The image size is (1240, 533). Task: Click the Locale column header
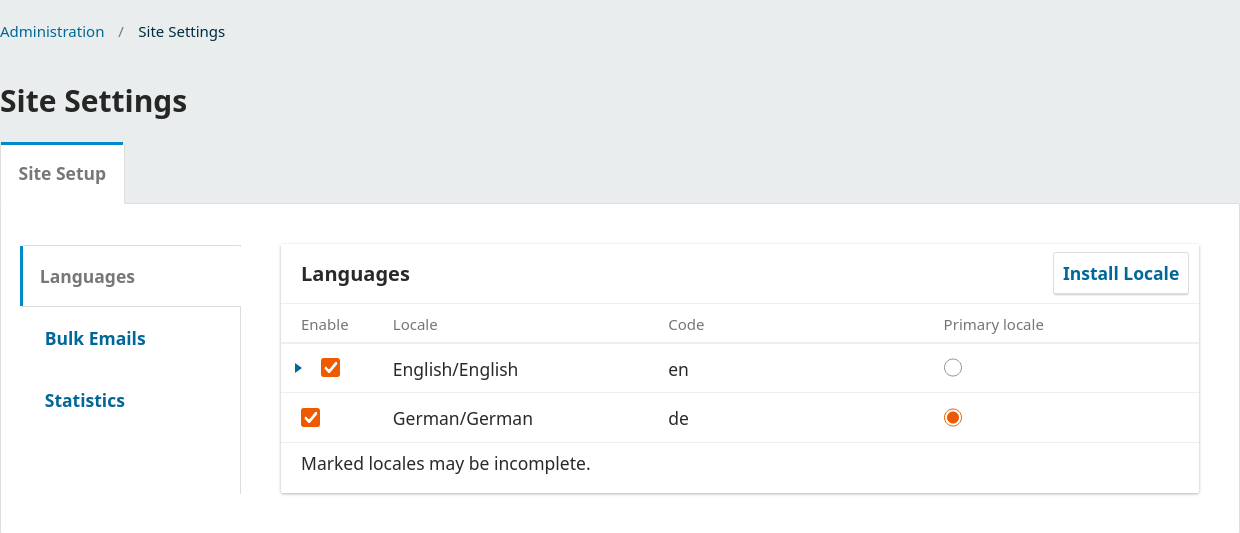[x=415, y=325]
